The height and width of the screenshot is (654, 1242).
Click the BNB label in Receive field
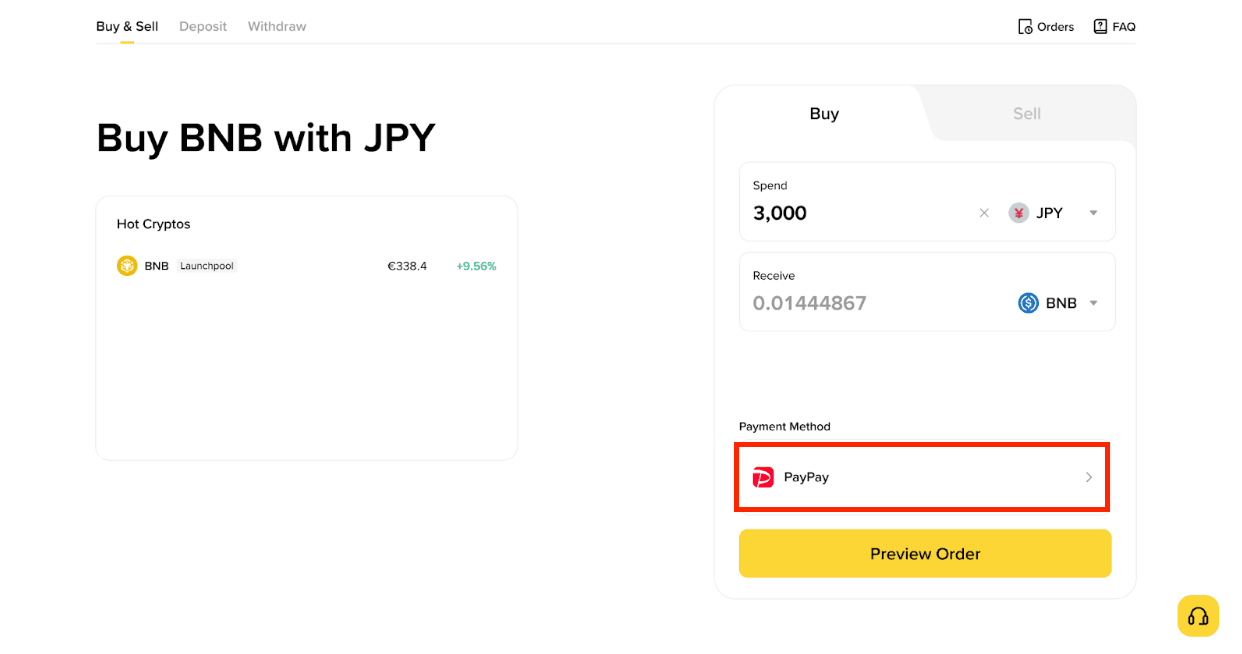(x=1061, y=303)
